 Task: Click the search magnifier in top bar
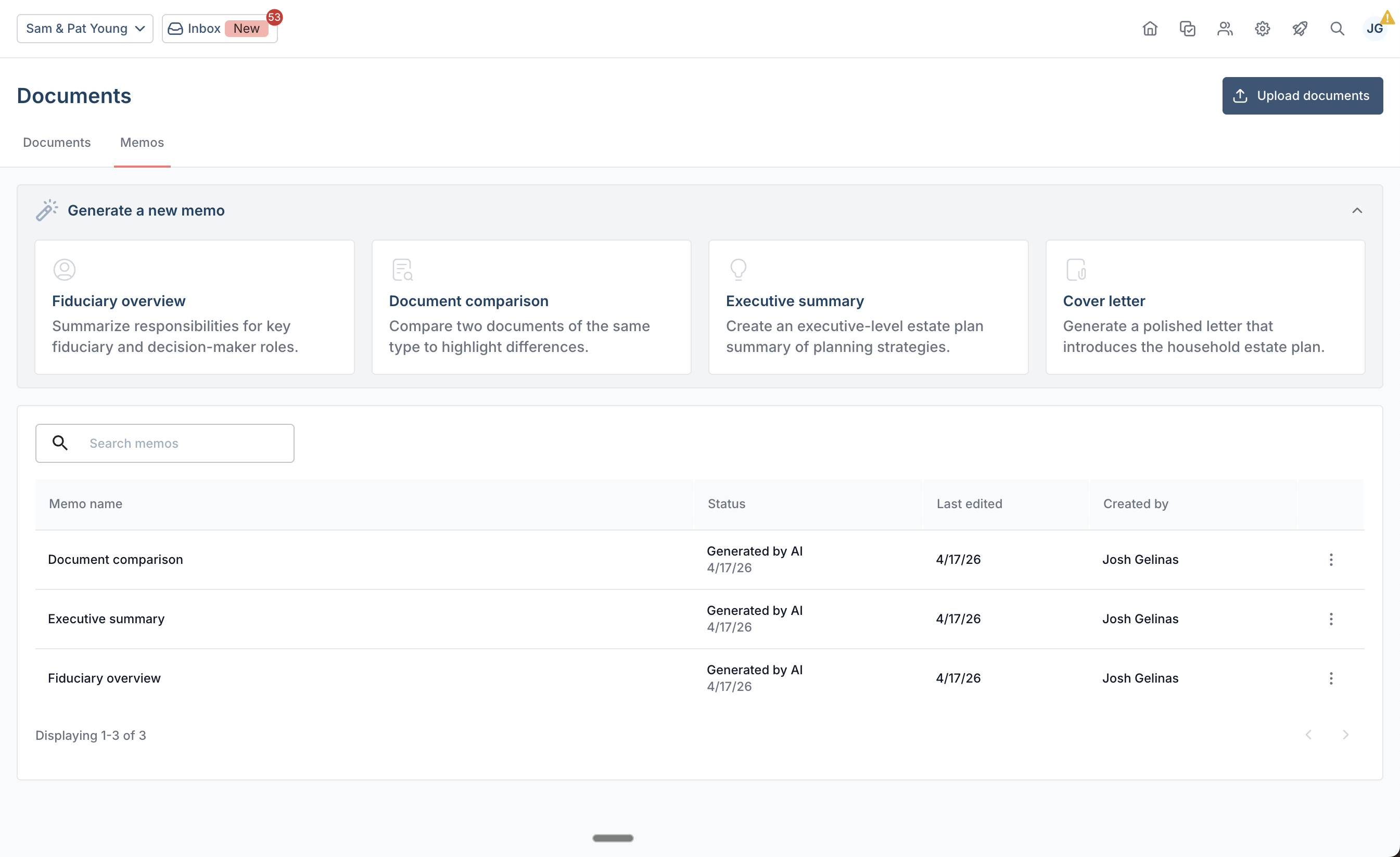point(1338,29)
